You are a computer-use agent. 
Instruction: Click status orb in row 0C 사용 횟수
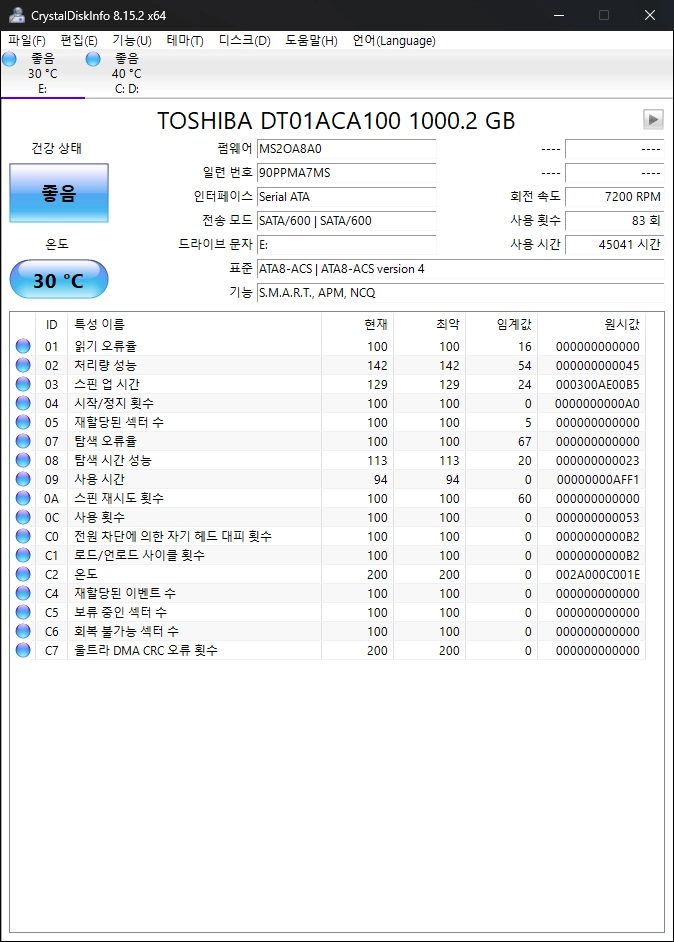[x=23, y=517]
